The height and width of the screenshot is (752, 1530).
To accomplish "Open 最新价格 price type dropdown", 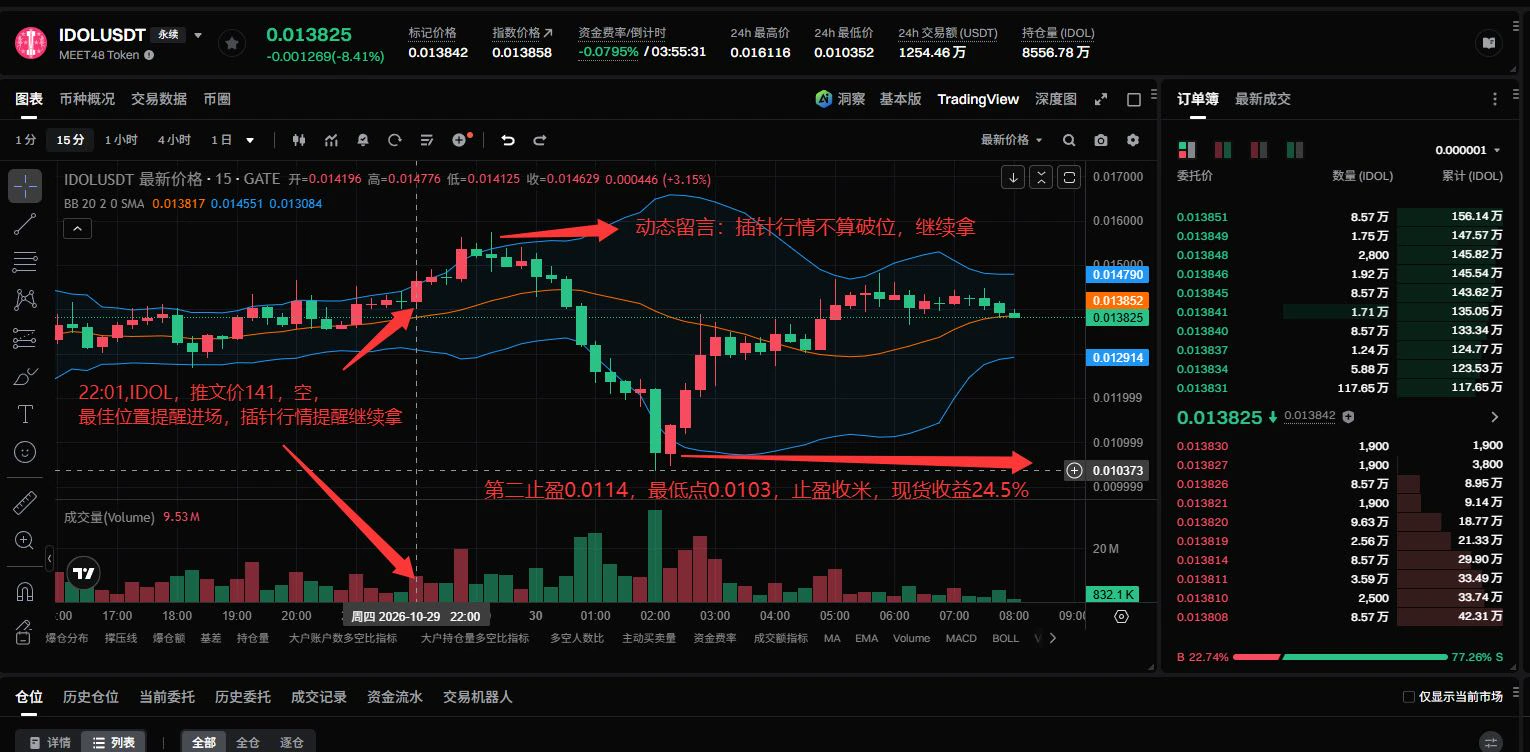I will [x=1011, y=140].
